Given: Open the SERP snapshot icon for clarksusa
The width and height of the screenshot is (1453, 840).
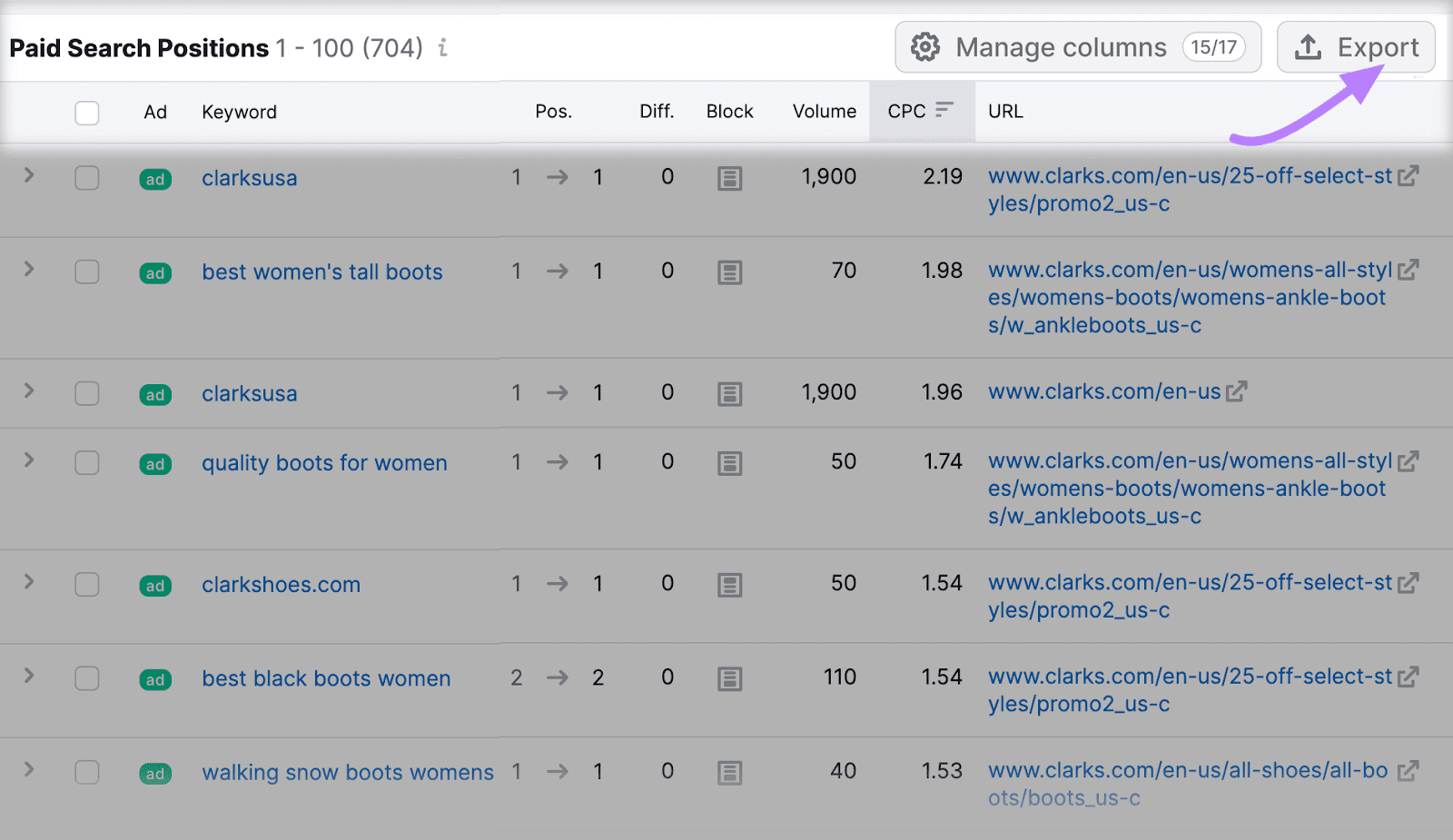Looking at the screenshot, I should click(730, 179).
